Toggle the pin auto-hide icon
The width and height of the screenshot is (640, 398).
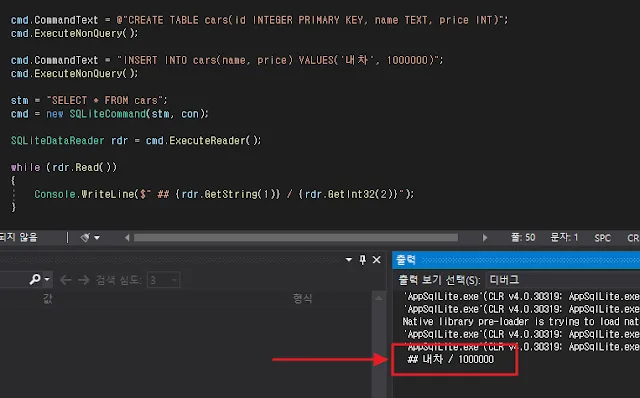[x=362, y=260]
